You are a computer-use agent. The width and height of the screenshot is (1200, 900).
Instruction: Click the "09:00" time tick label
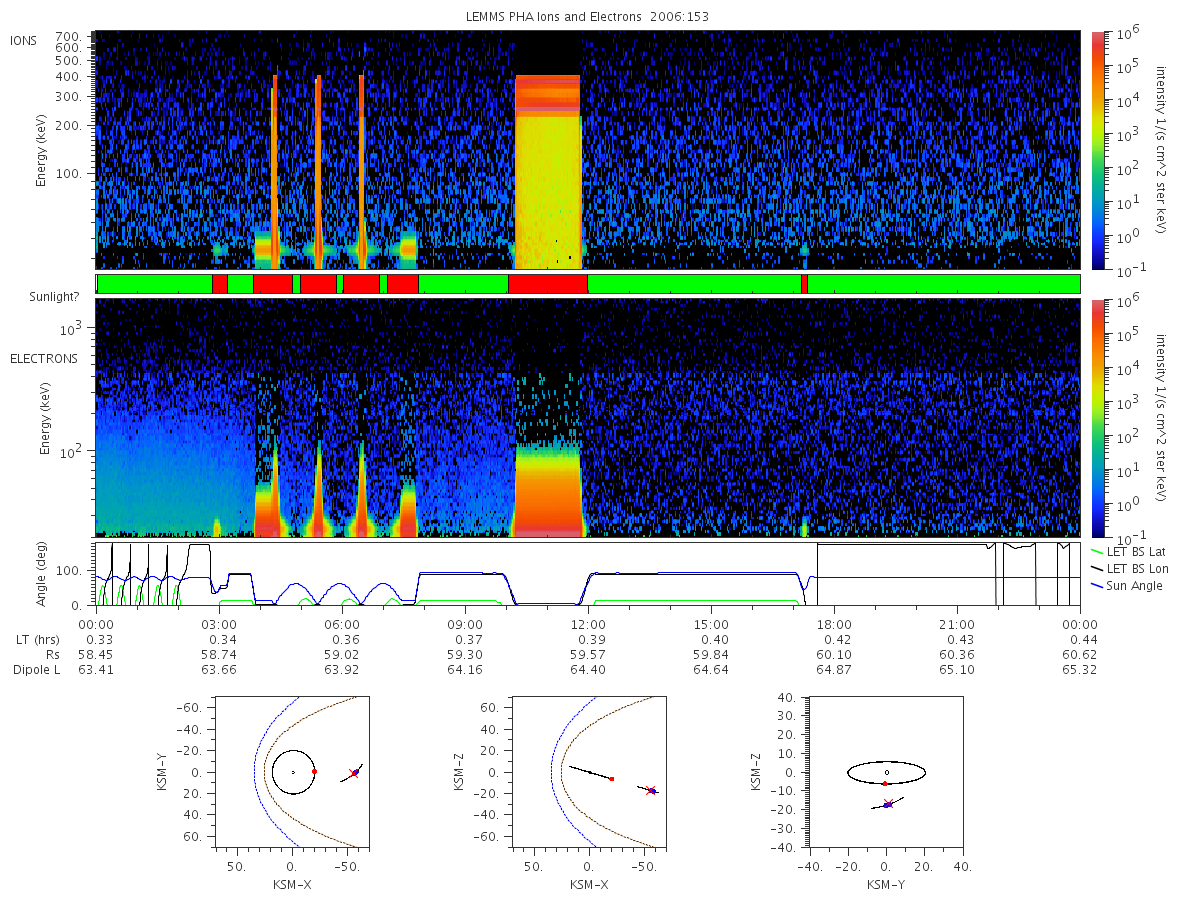465,624
